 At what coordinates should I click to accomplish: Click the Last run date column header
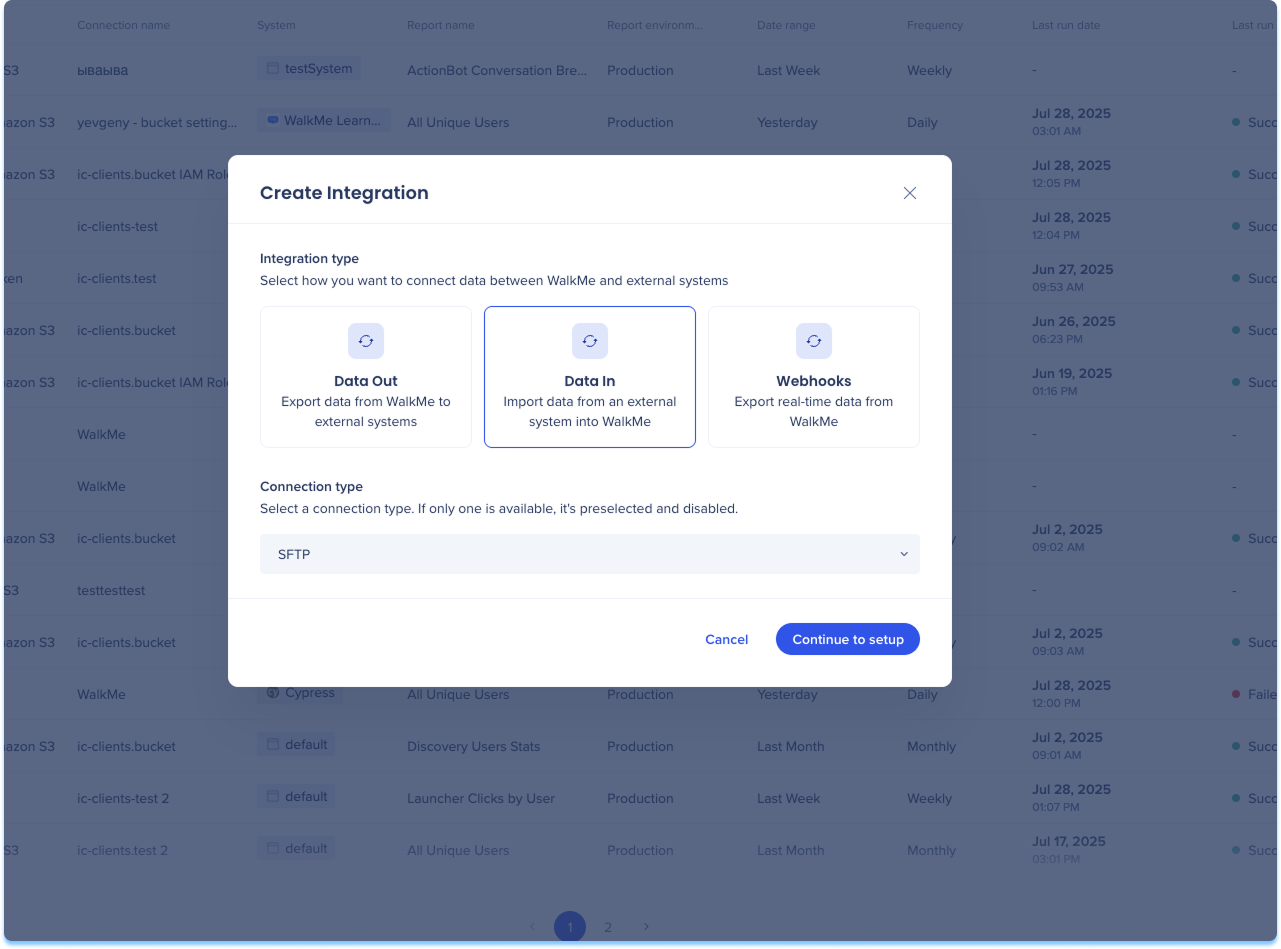tap(1066, 25)
